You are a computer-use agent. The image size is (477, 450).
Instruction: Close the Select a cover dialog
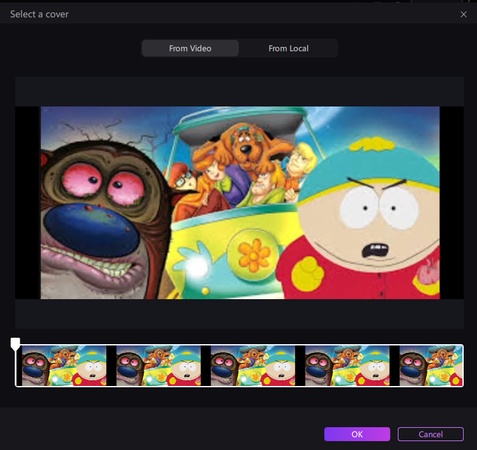(x=463, y=14)
